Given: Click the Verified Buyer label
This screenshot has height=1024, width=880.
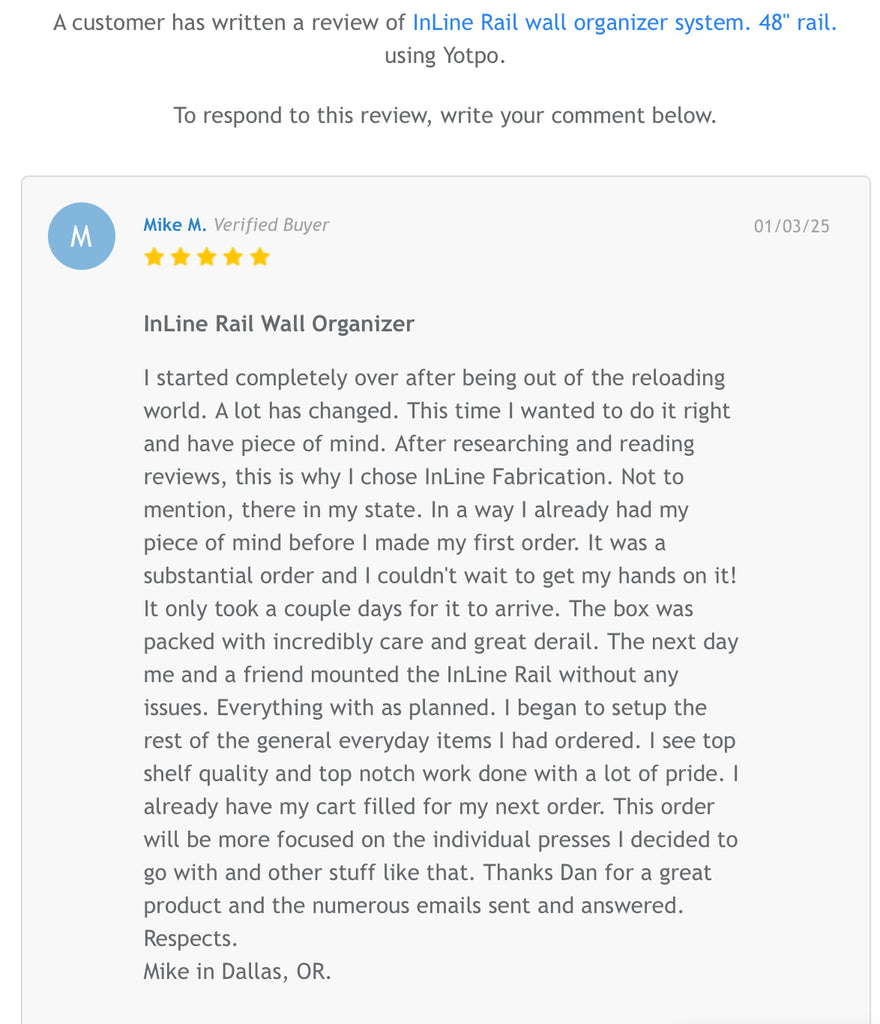Looking at the screenshot, I should (x=271, y=225).
